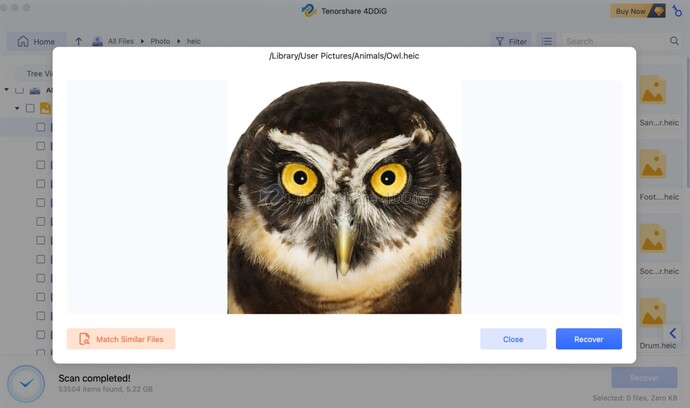Open the Filter dropdown

[510, 42]
